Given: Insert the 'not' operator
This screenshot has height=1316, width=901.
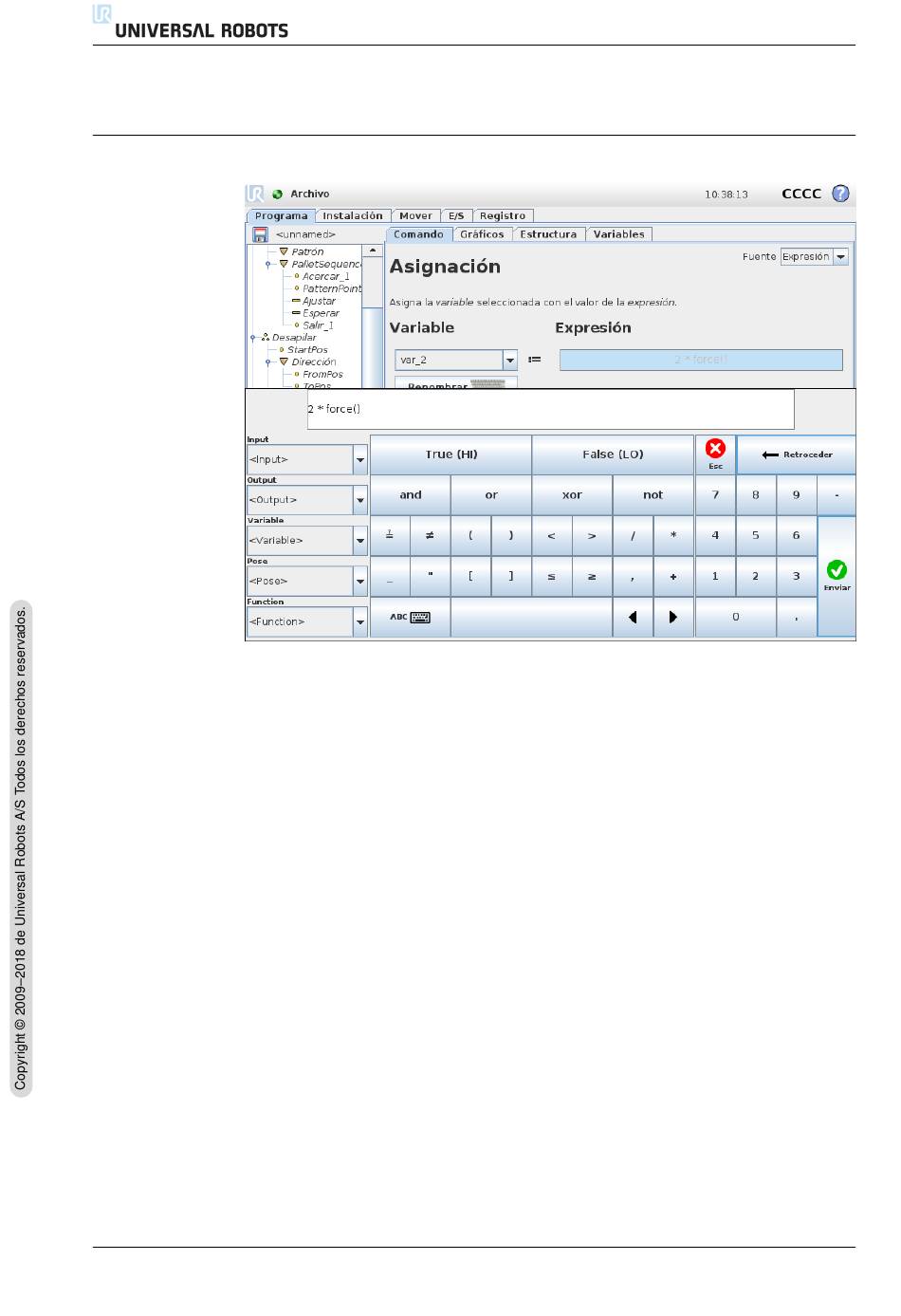Looking at the screenshot, I should [653, 494].
